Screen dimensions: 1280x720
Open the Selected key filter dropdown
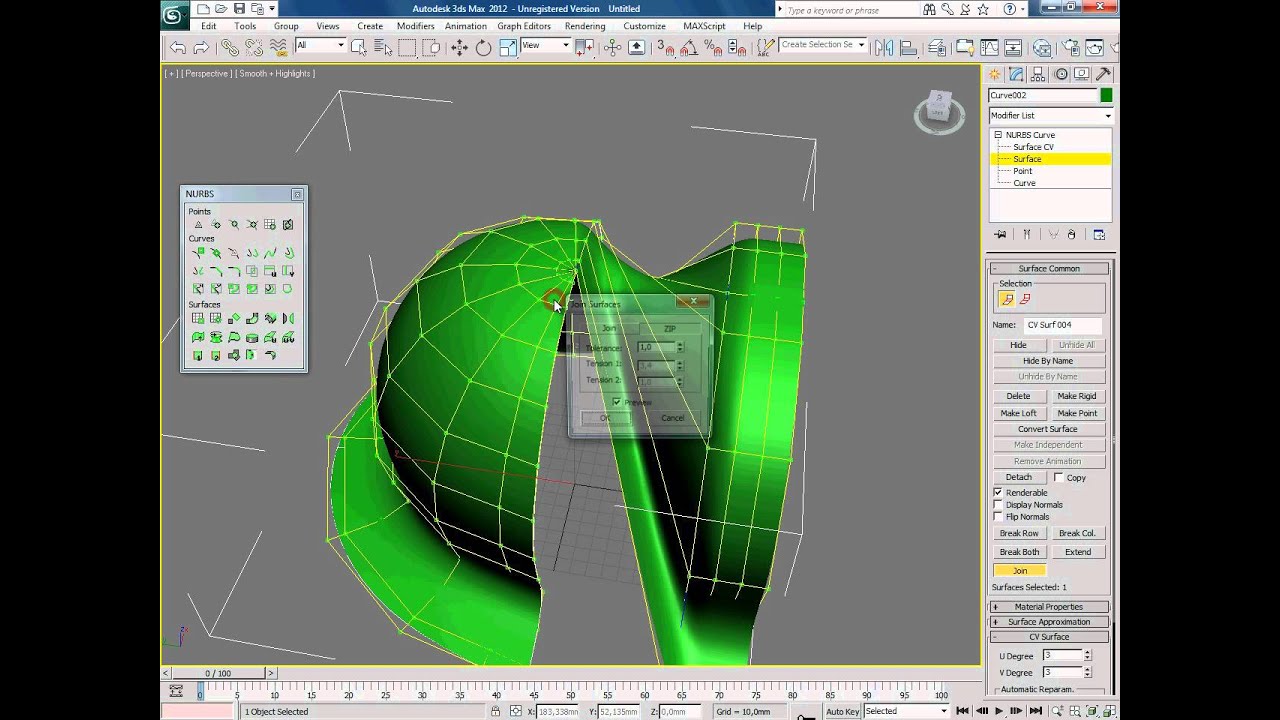pyautogui.click(x=906, y=711)
